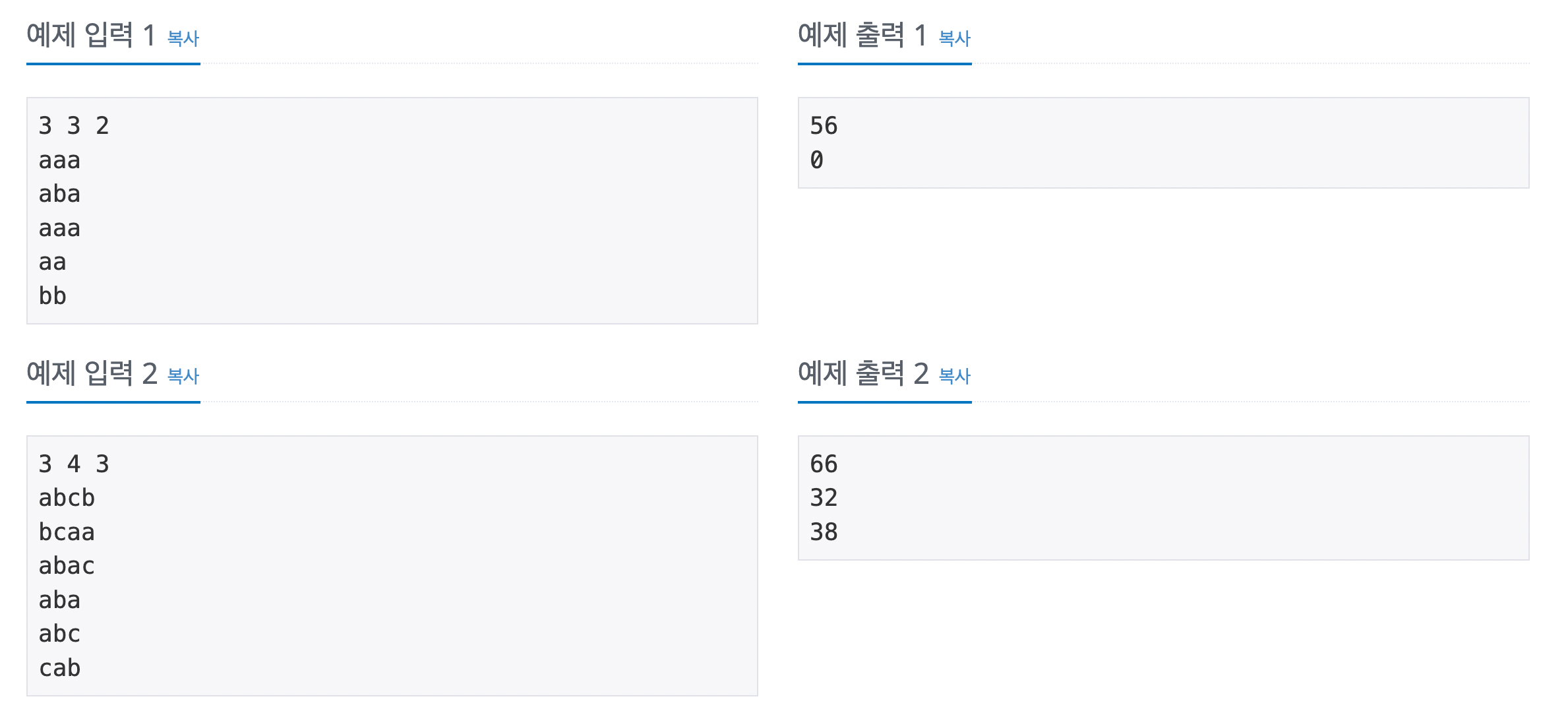Select the 예제 입력 2 heading
This screenshot has width=1568, height=707.
[x=92, y=373]
